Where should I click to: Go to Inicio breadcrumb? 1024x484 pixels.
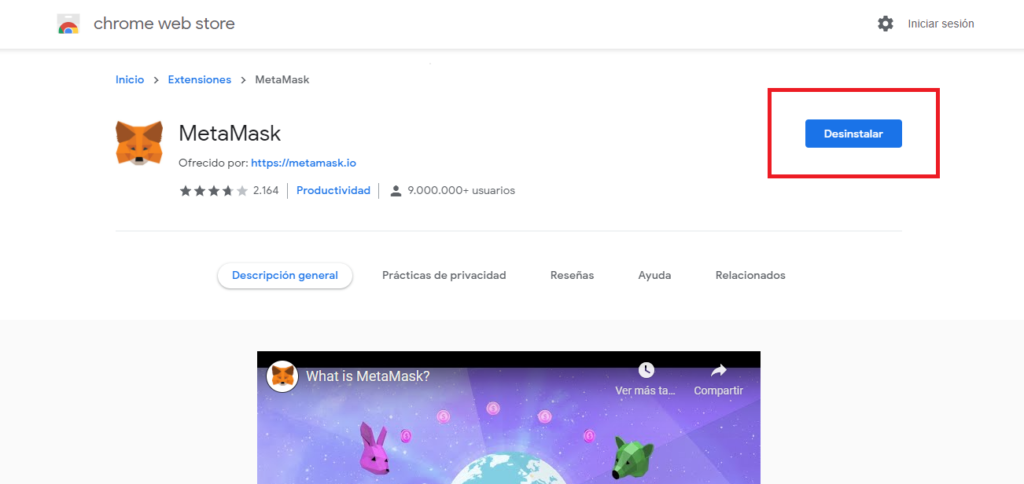click(x=129, y=80)
